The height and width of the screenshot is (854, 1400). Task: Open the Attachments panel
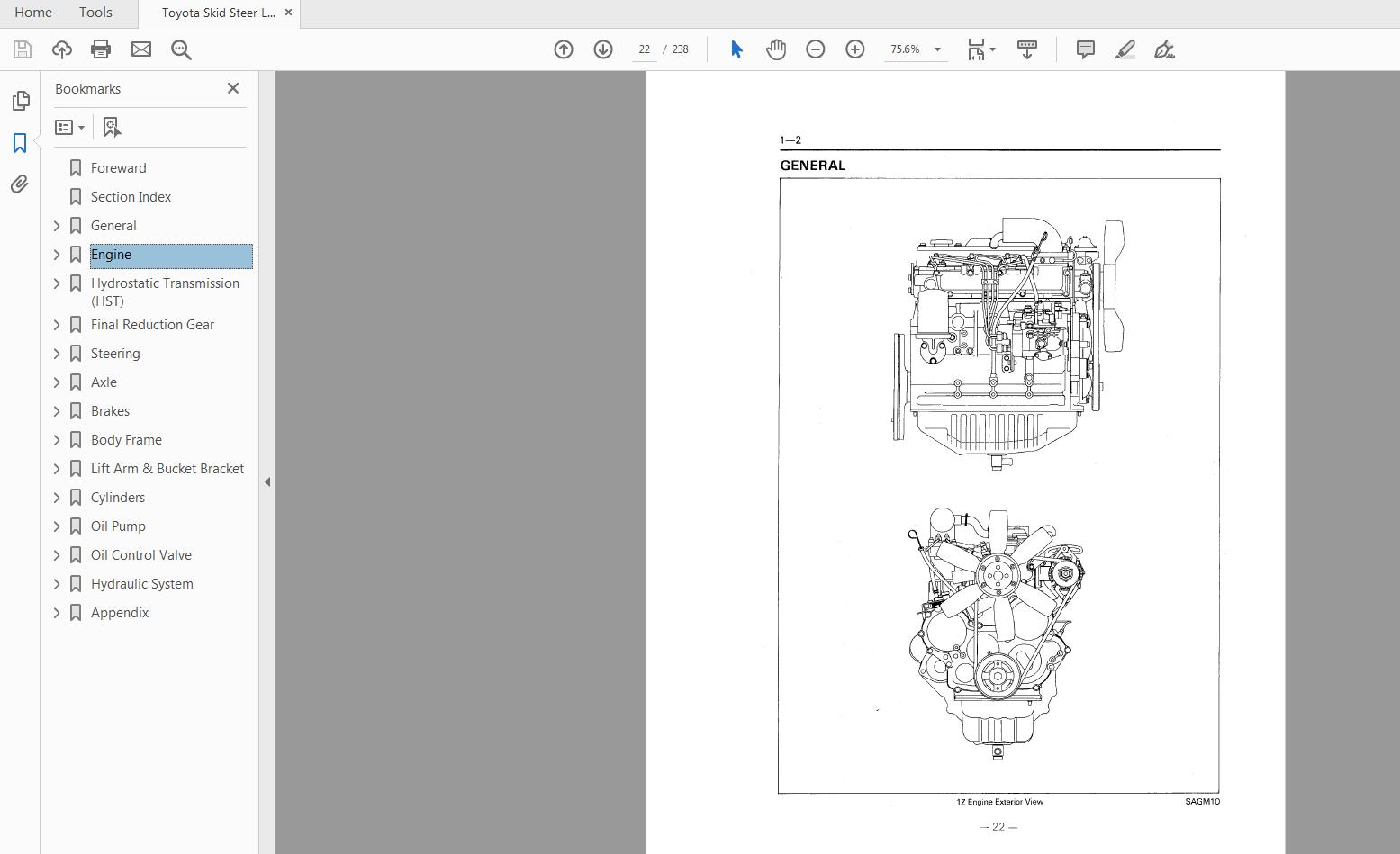[20, 184]
